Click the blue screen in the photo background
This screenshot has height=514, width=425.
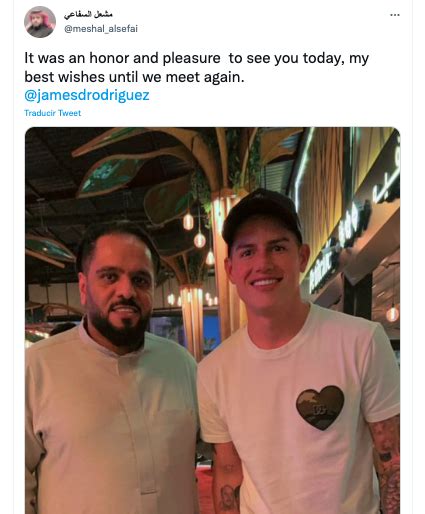pos(211,332)
